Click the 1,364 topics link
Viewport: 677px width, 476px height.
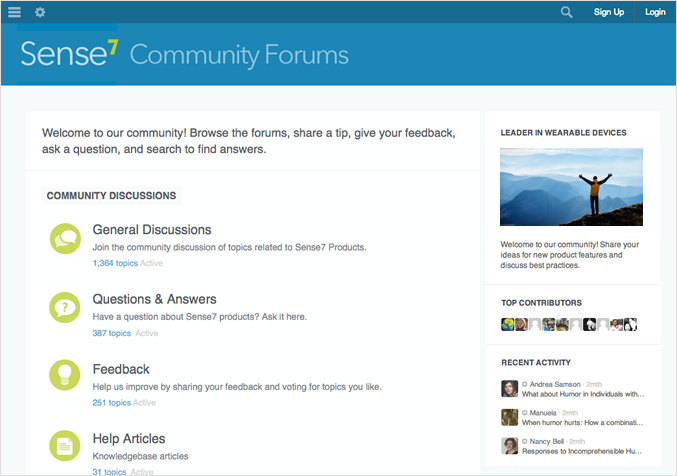[x=115, y=263]
